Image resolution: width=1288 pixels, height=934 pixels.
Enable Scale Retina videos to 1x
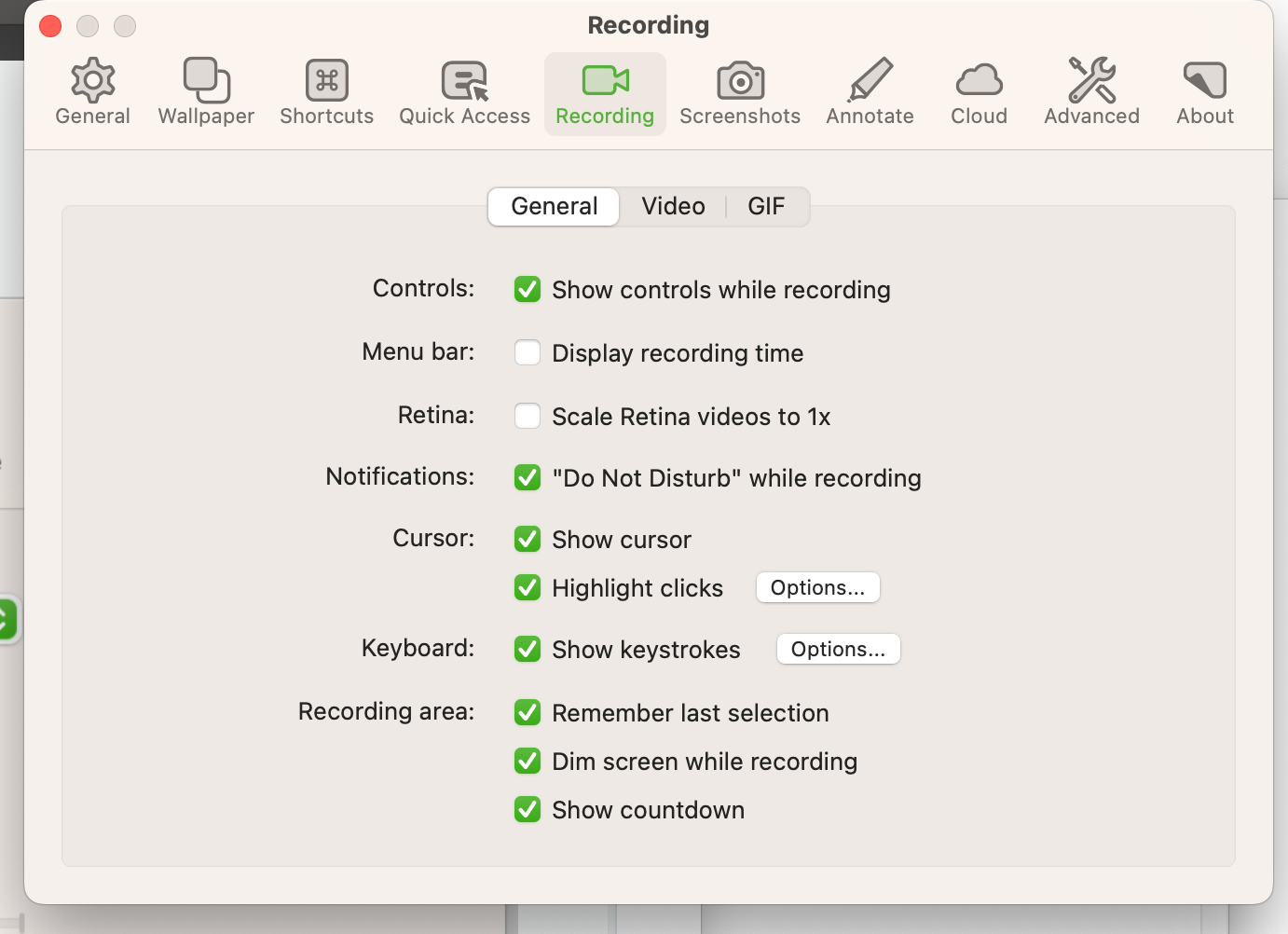pos(528,416)
